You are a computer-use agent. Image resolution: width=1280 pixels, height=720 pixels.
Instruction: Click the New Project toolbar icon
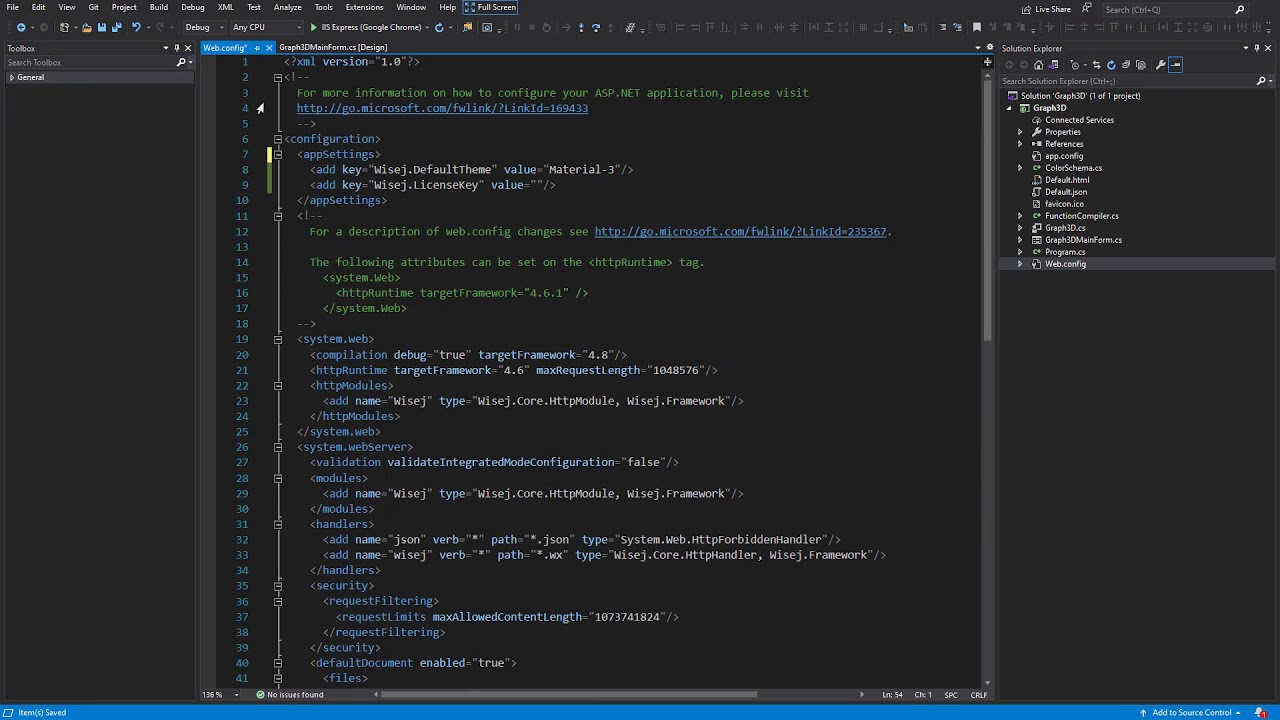pos(65,27)
